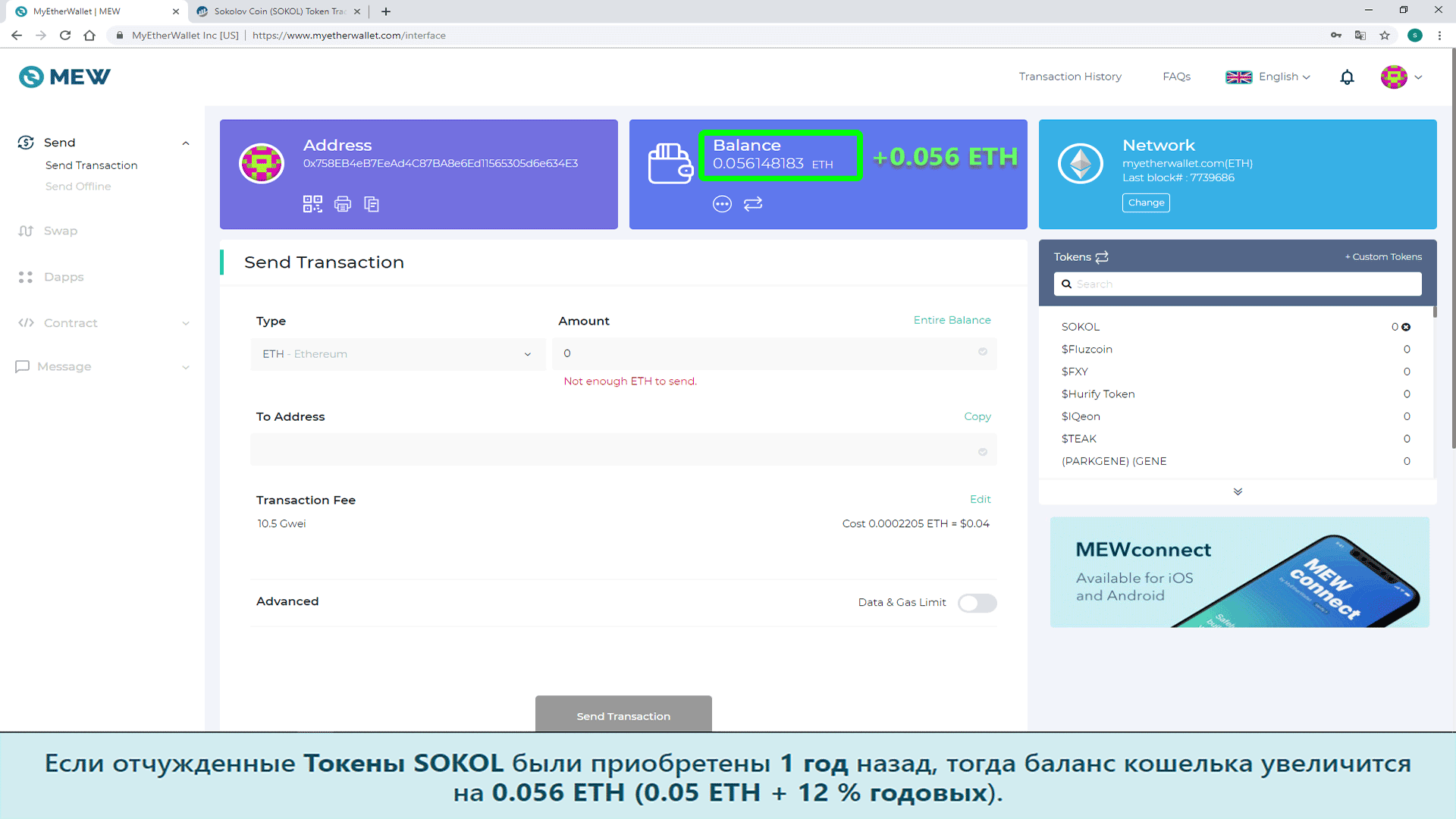Click the To Address input field
1456x819 pixels.
click(x=623, y=450)
